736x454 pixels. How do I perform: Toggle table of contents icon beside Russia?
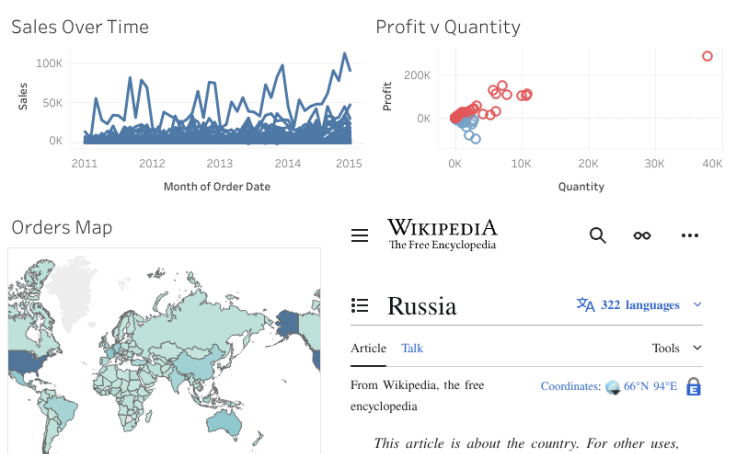pyautogui.click(x=361, y=305)
